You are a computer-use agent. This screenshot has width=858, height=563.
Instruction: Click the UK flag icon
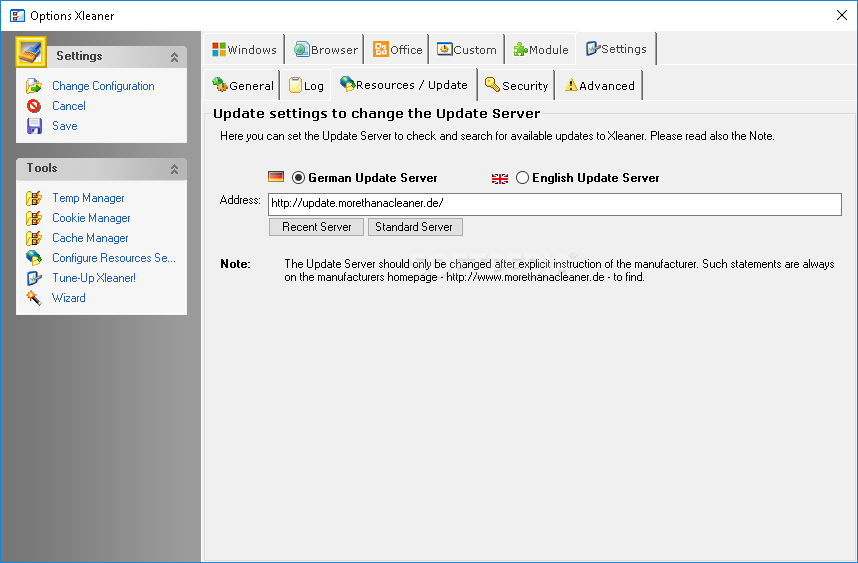(500, 178)
